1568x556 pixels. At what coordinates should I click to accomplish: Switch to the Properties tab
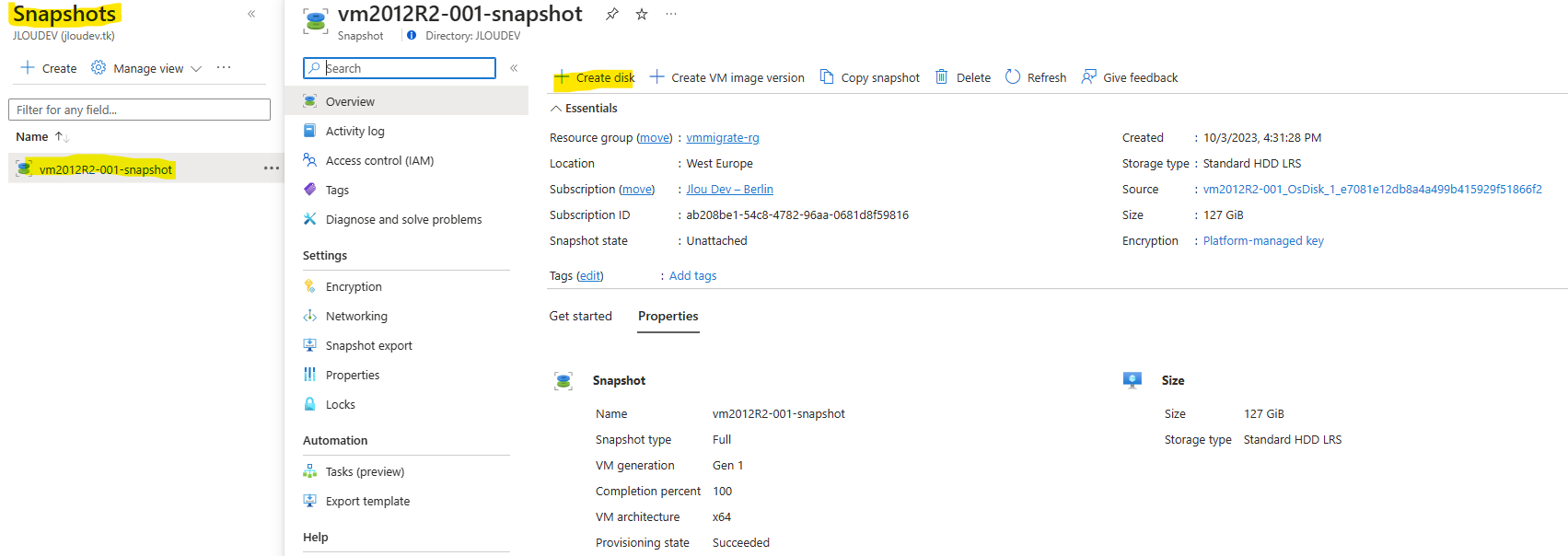(668, 316)
